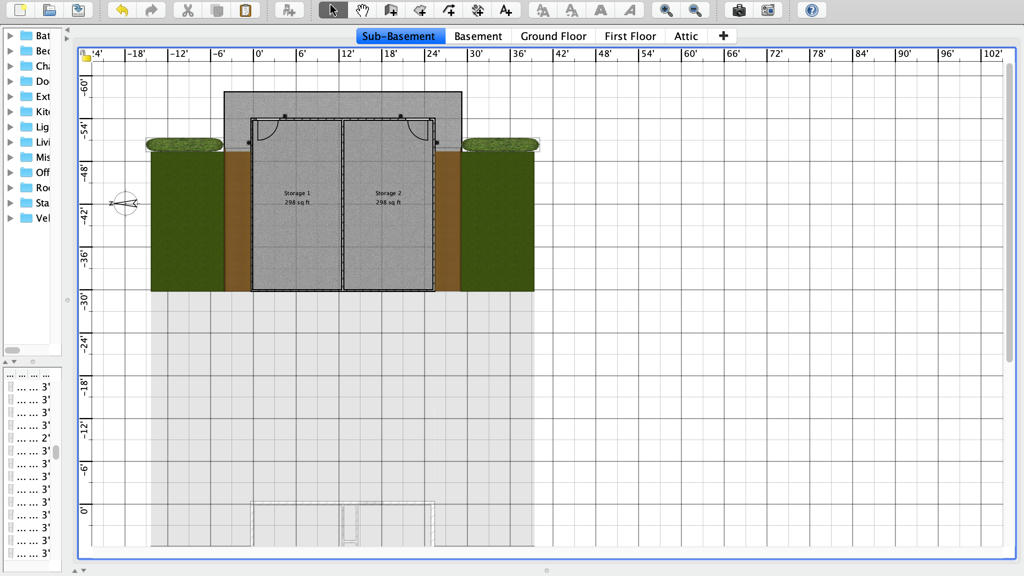The image size is (1024, 576).
Task: Choose the Create rooms tool
Action: point(420,10)
